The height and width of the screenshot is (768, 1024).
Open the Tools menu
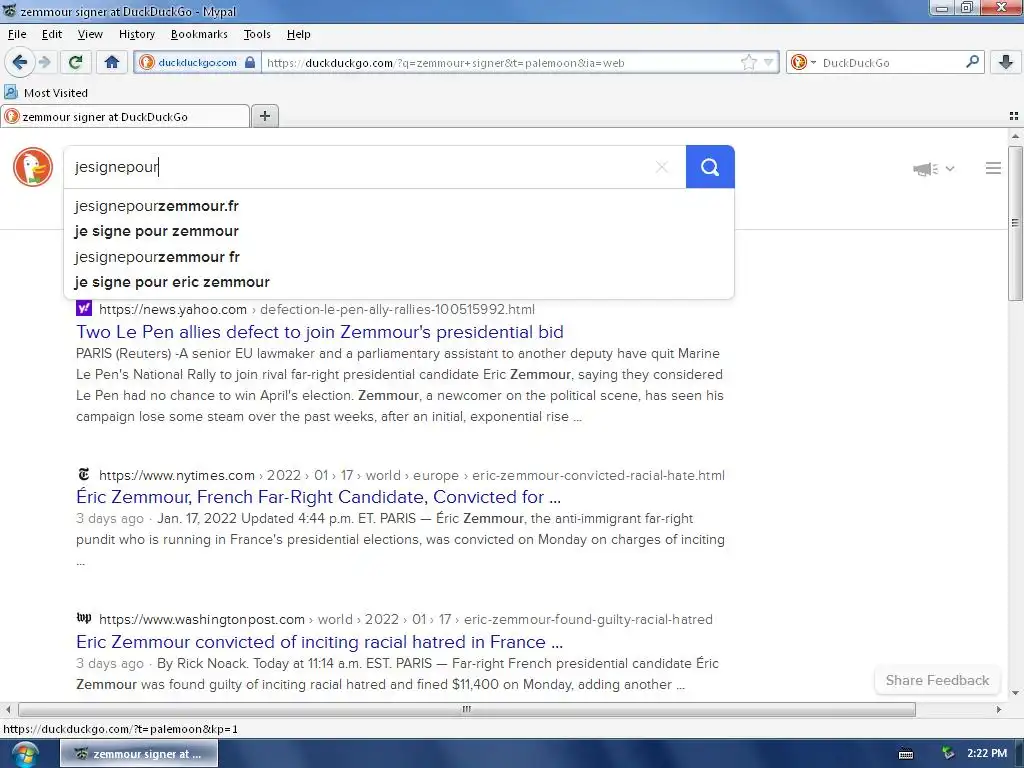point(257,34)
